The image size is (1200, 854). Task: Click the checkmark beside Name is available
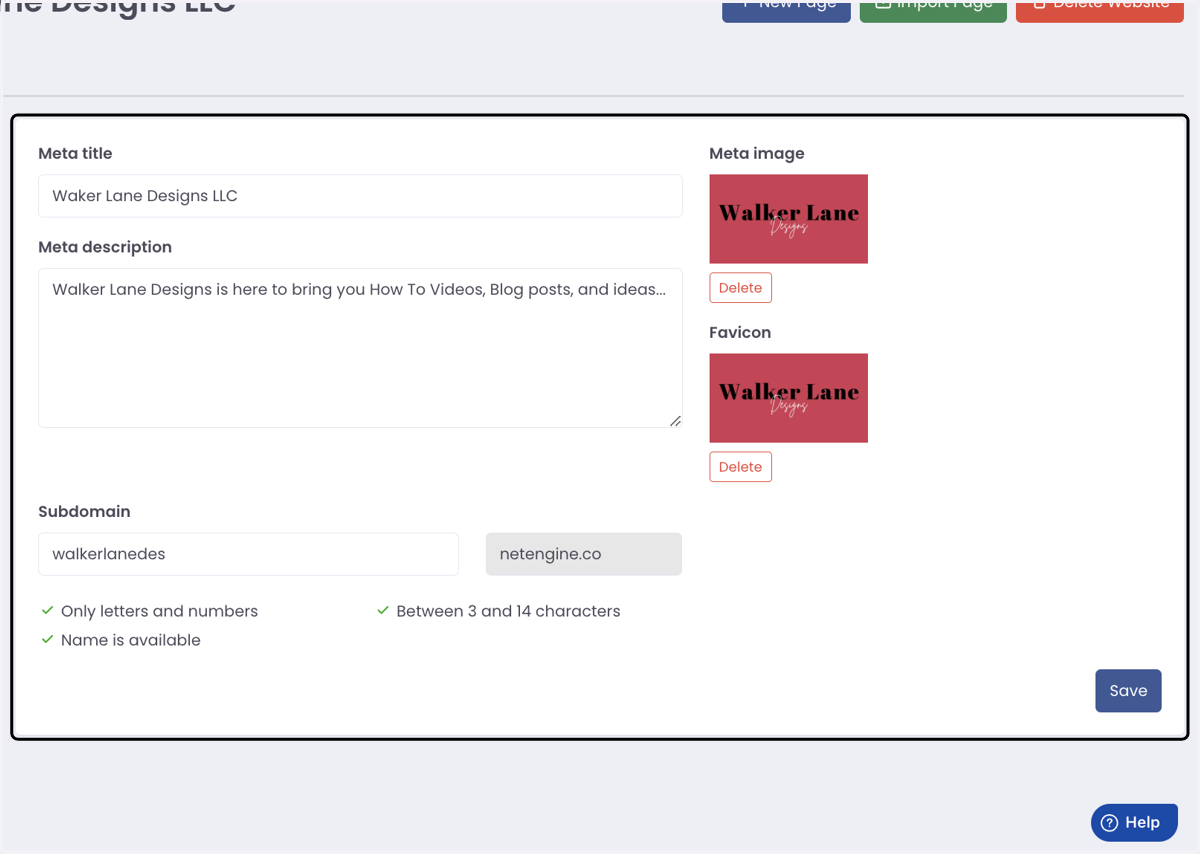point(47,640)
